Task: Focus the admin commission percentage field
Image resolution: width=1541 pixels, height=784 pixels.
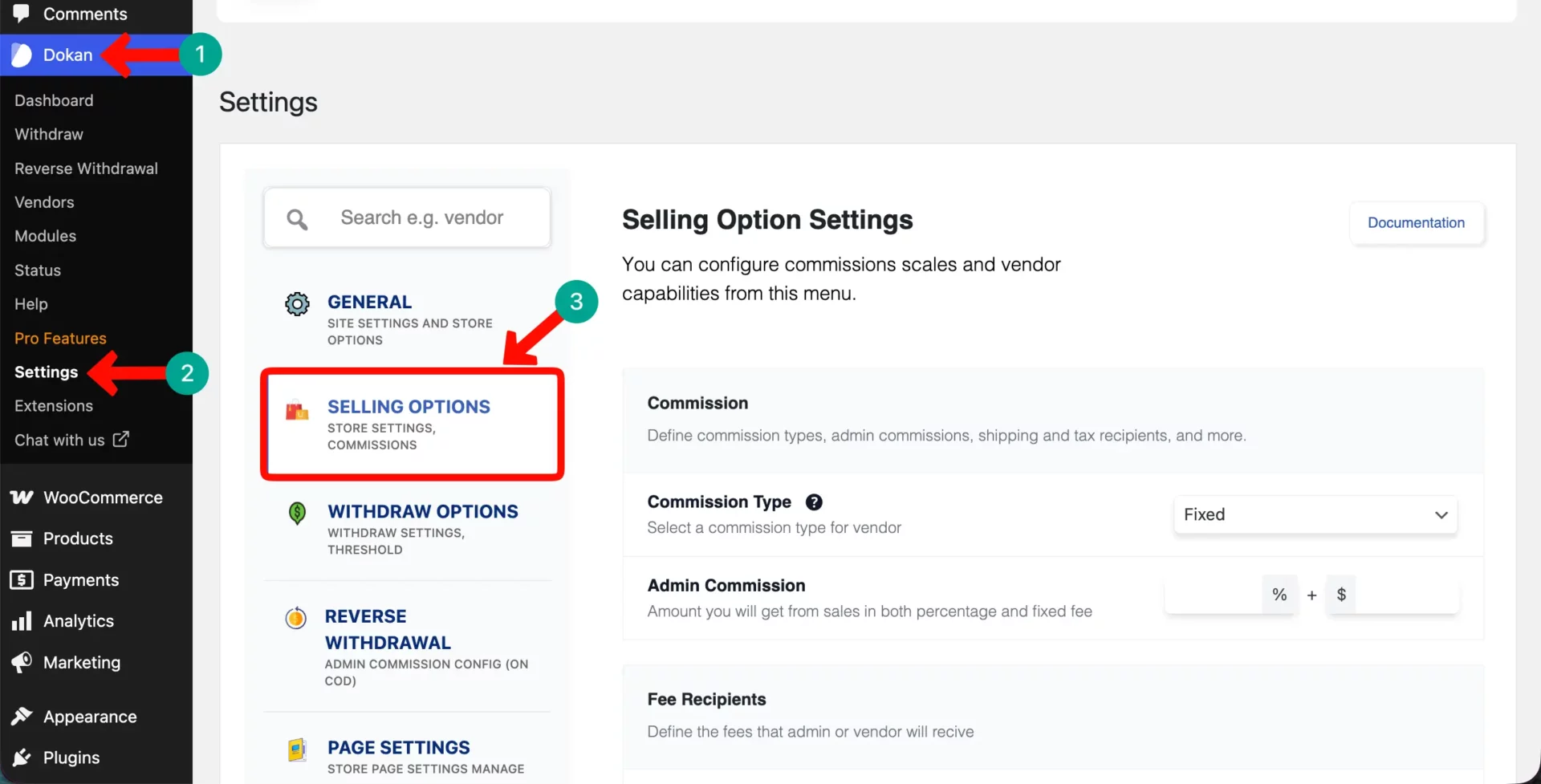Action: [1214, 595]
